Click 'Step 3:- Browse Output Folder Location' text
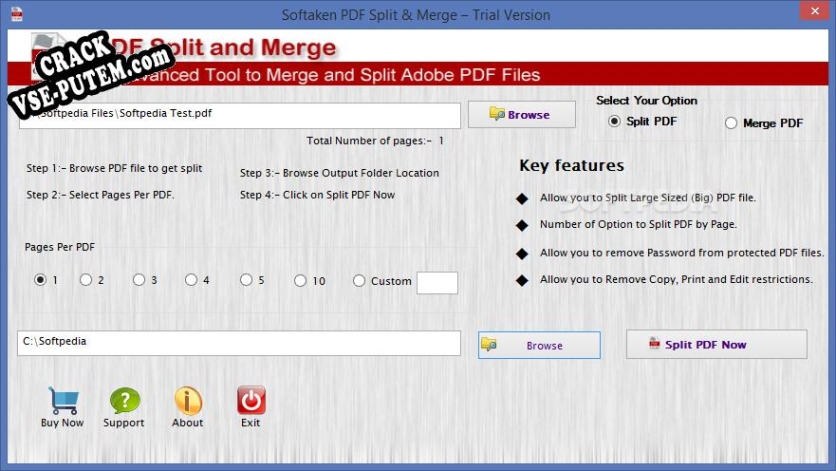836x471 pixels. point(340,173)
